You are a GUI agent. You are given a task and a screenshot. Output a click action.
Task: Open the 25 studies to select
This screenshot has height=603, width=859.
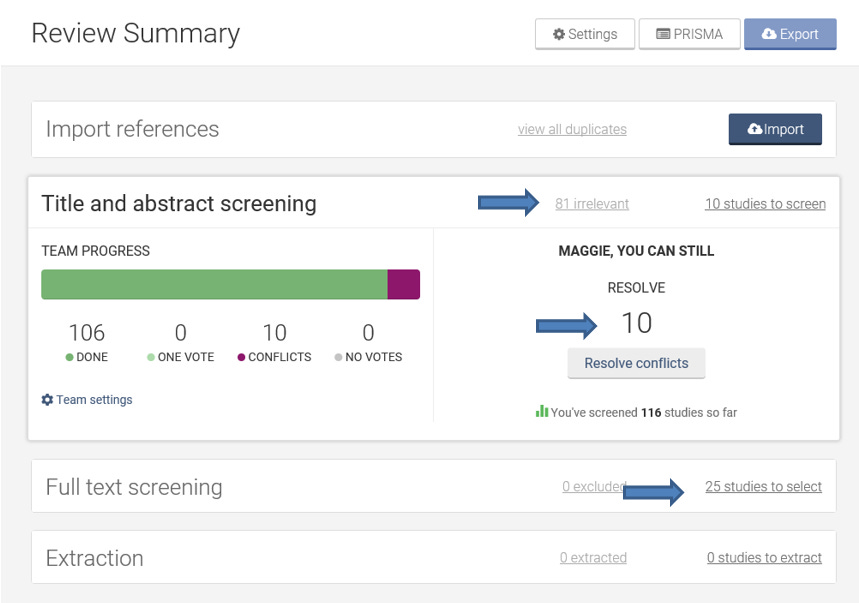point(765,486)
